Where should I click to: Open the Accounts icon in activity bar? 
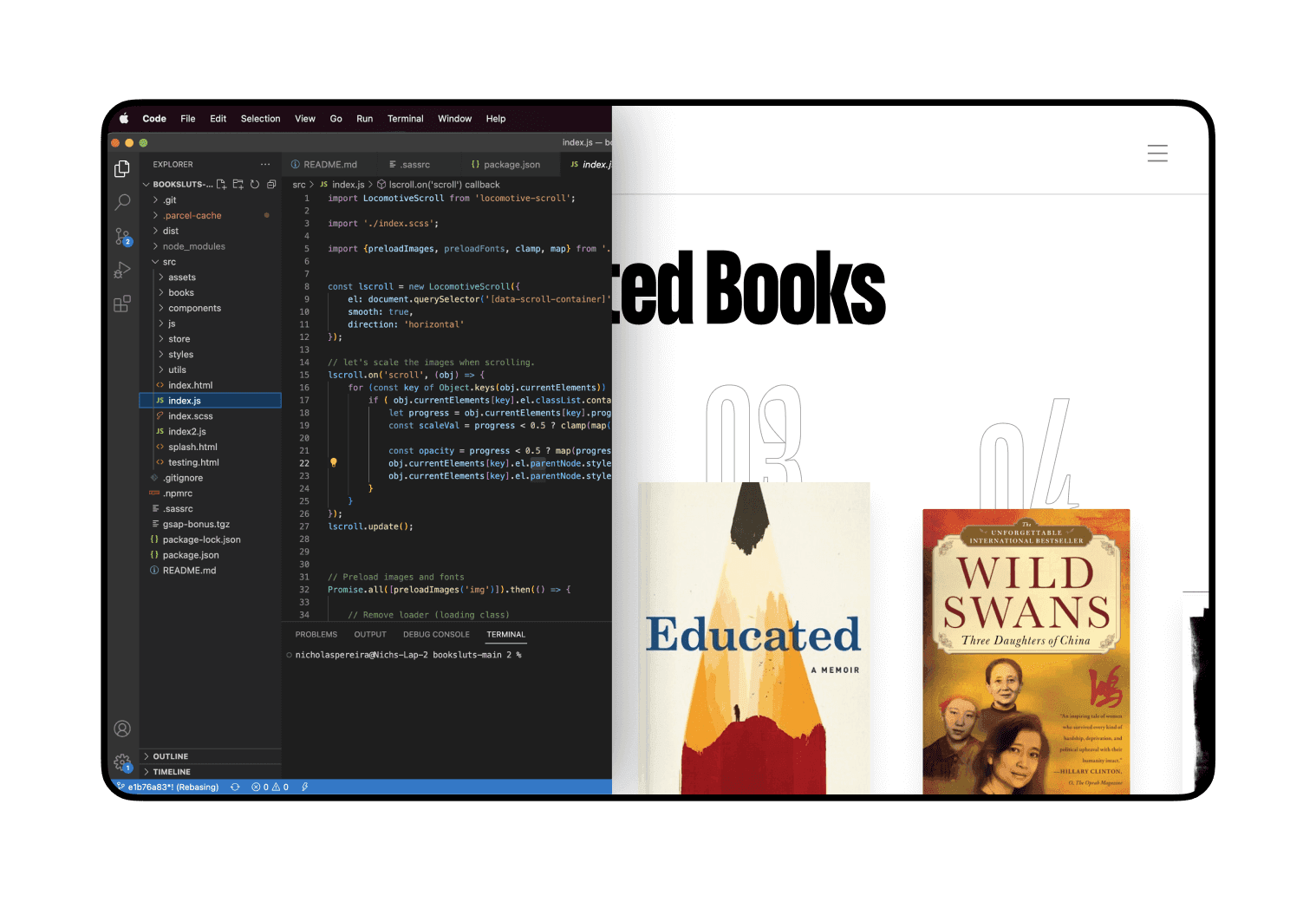point(122,729)
